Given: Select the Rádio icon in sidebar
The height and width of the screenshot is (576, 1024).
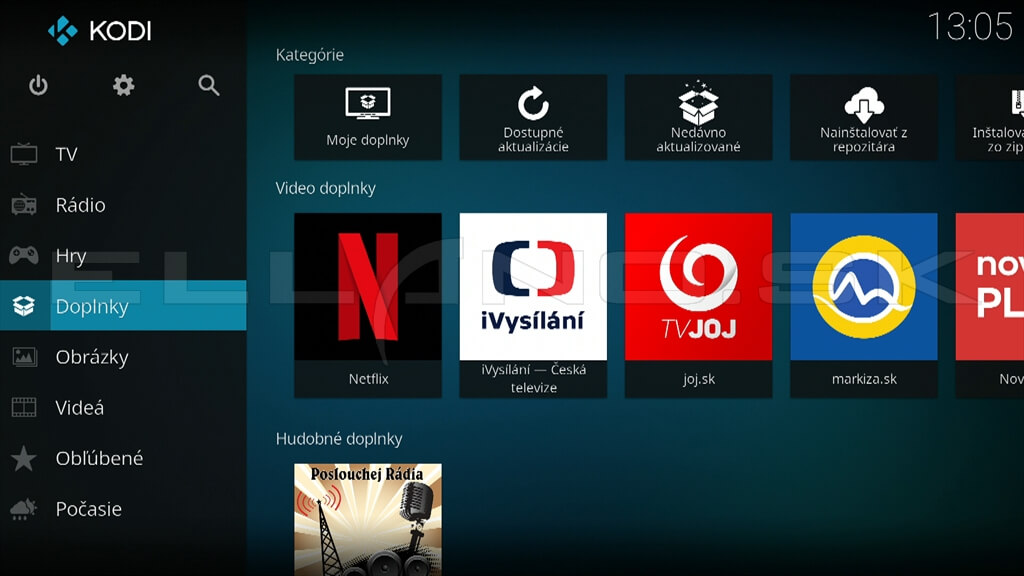Looking at the screenshot, I should point(24,204).
